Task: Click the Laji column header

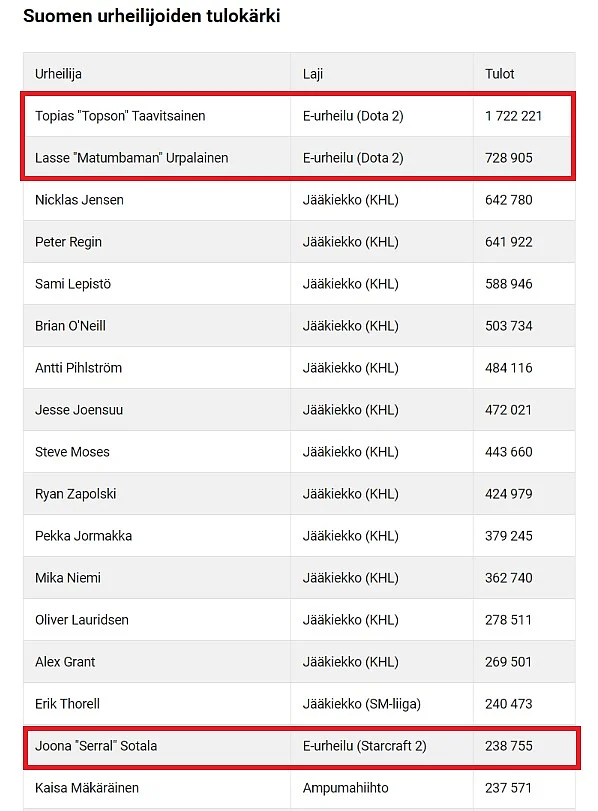Action: [x=313, y=74]
